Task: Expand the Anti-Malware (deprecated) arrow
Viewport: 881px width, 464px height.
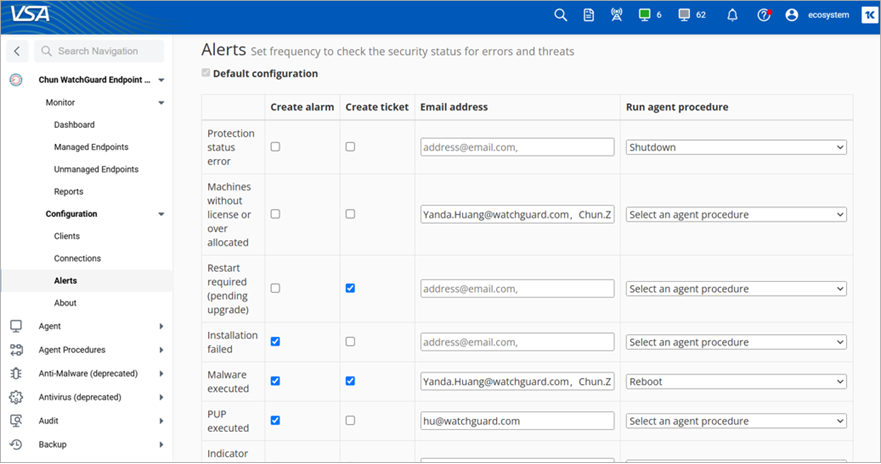Action: tap(161, 374)
